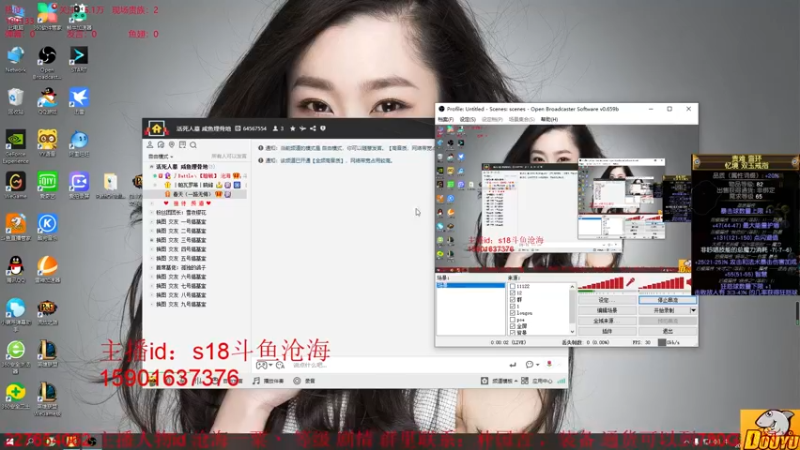Click the bulletin board icon in YY sidebar toolbar
Screen dimensions: 800x450
pos(182,145)
